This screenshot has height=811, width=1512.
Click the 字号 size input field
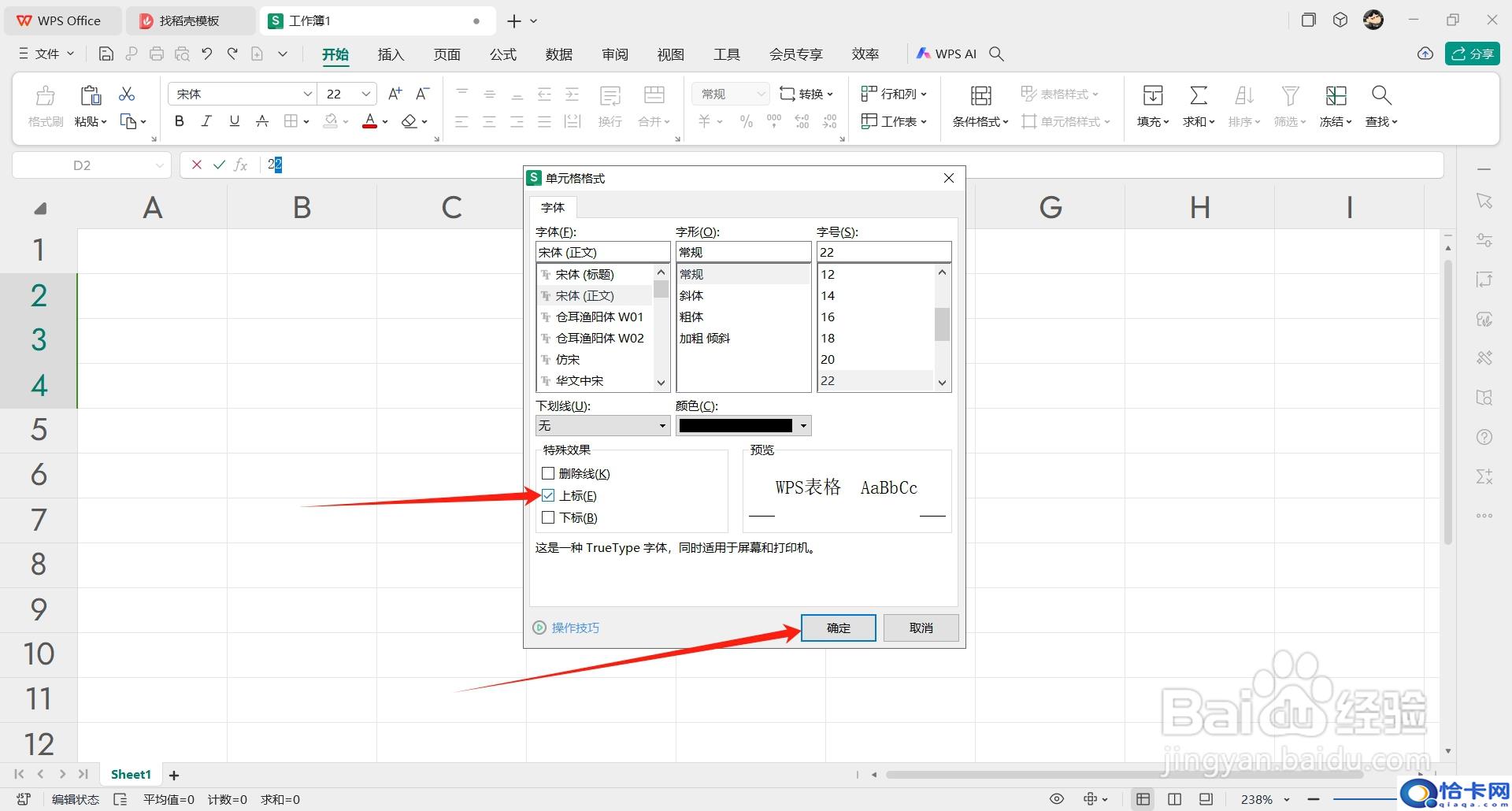884,252
